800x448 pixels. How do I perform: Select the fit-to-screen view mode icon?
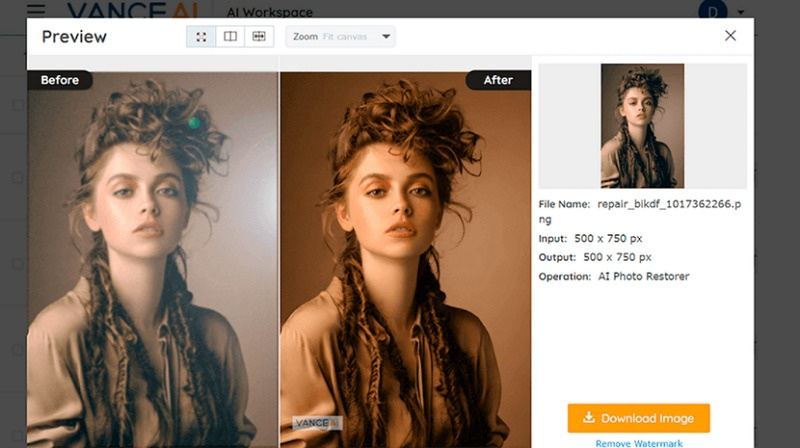pos(201,37)
